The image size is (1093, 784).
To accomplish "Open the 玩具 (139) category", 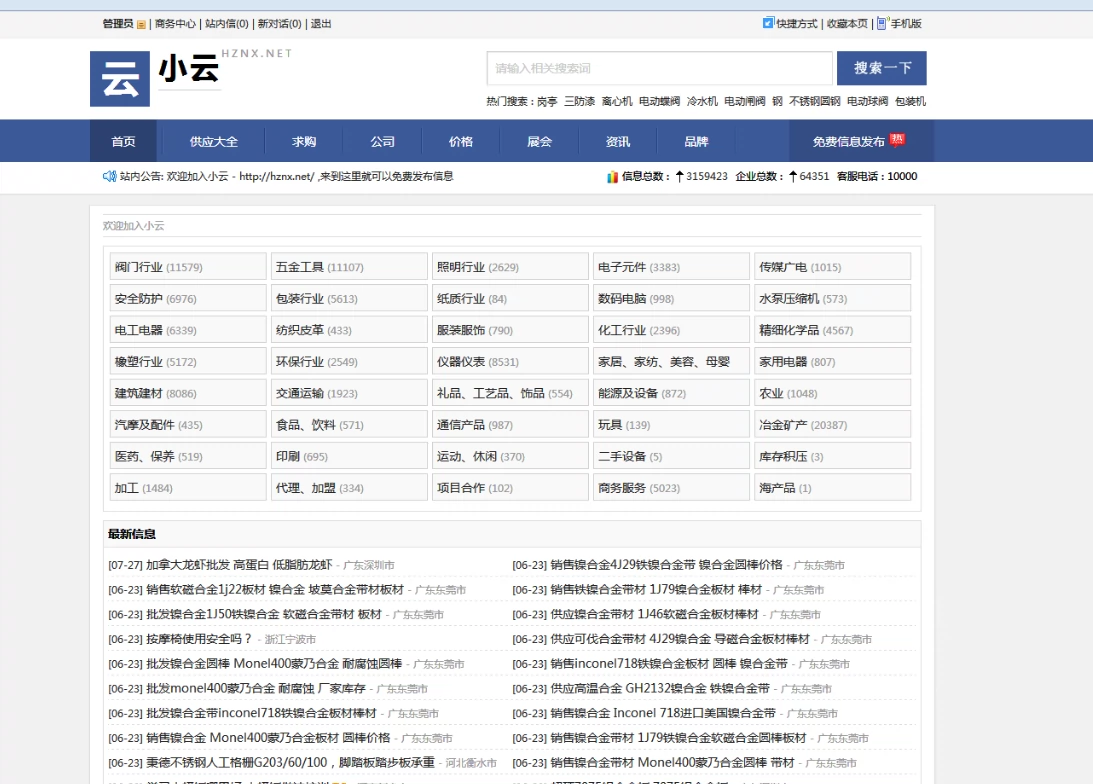I will [671, 424].
